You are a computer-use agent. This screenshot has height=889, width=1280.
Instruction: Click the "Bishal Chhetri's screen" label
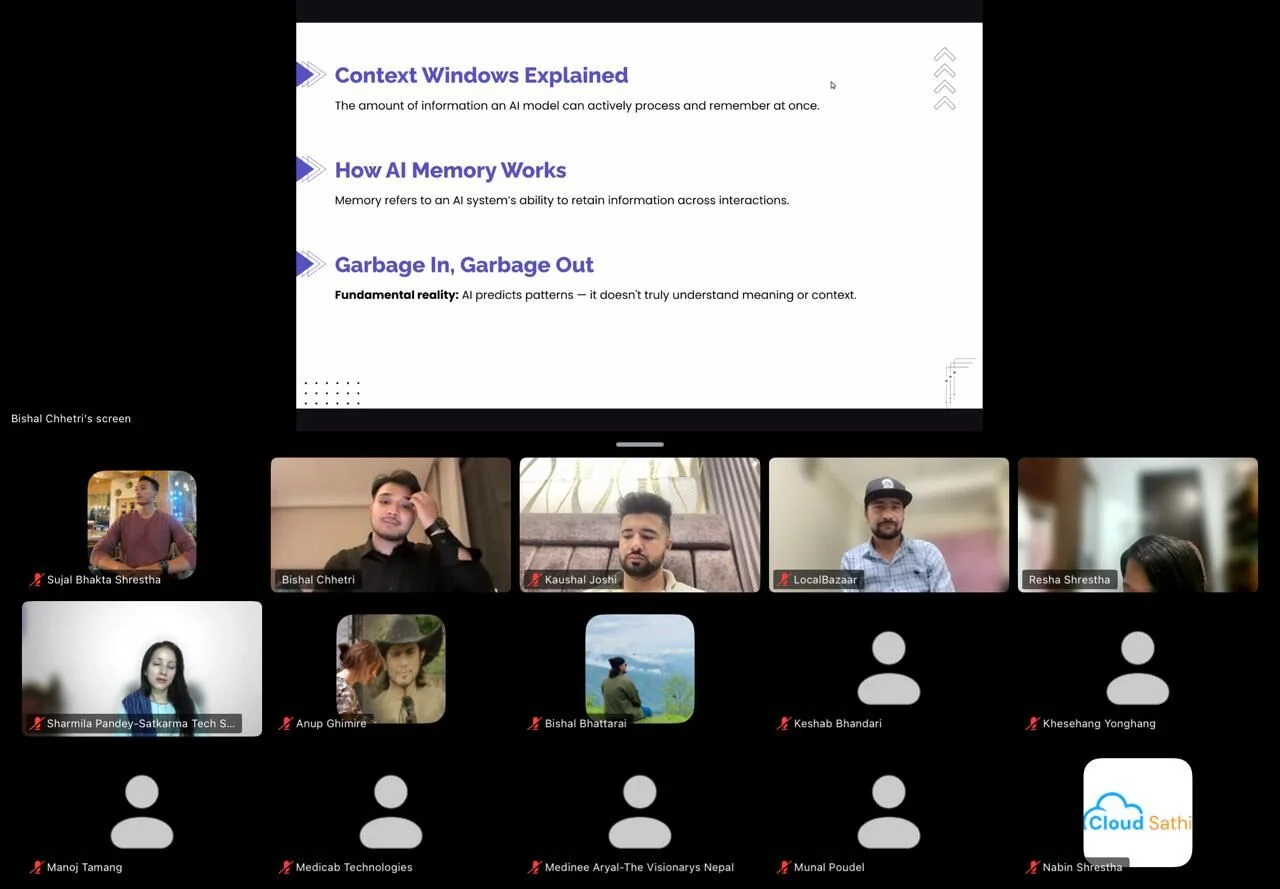71,419
